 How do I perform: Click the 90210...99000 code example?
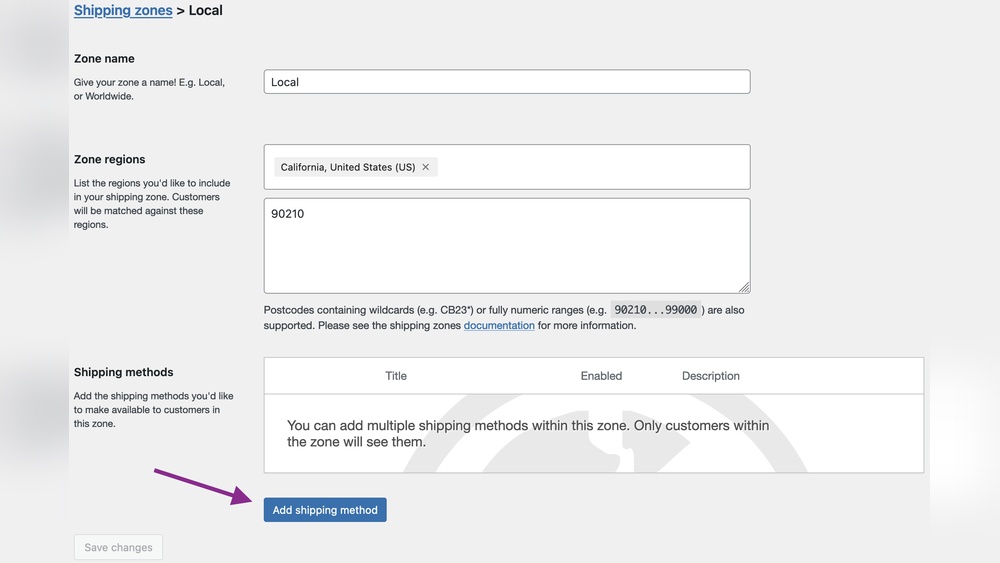coord(656,310)
